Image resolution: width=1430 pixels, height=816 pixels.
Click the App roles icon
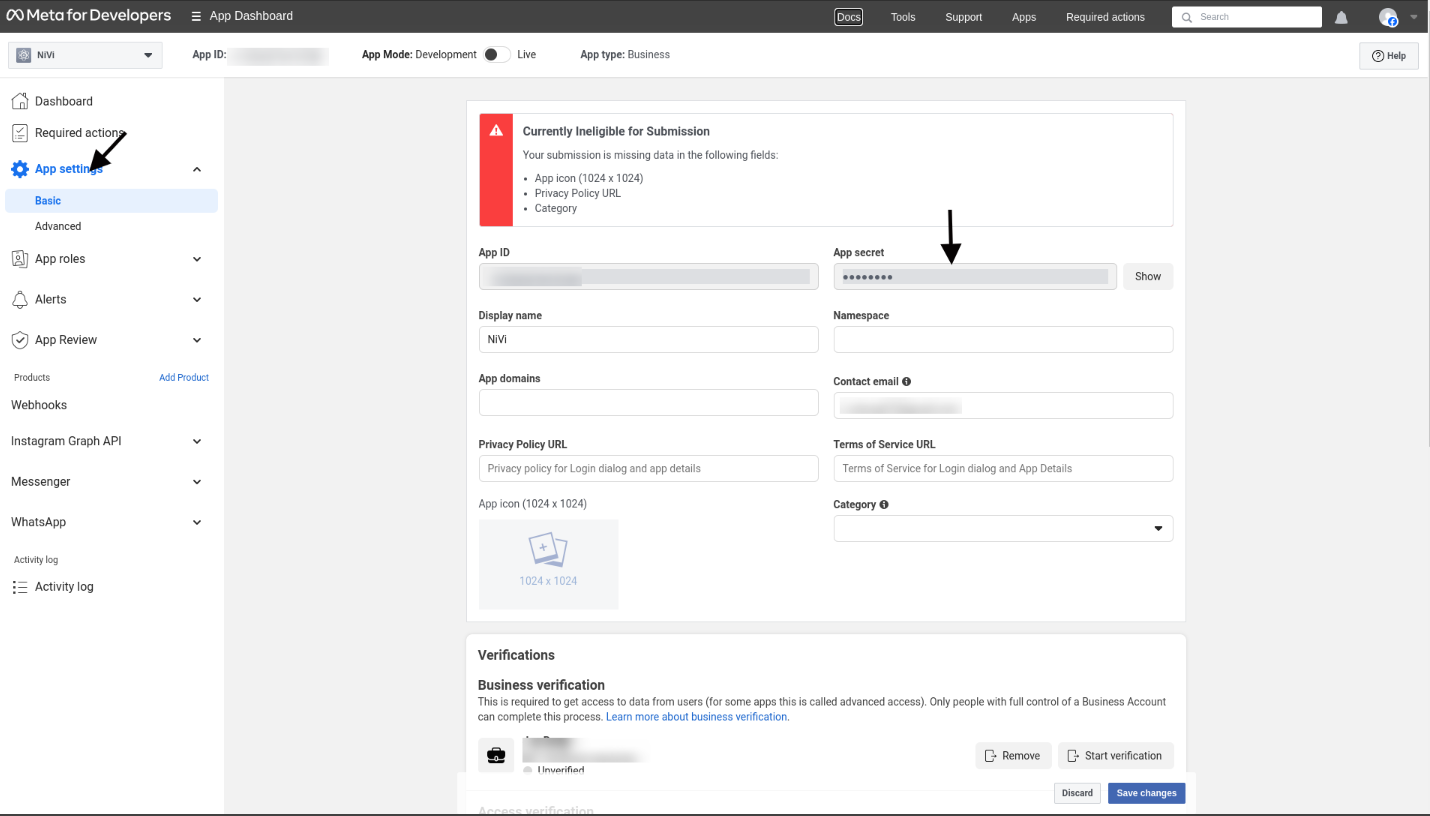[19, 259]
